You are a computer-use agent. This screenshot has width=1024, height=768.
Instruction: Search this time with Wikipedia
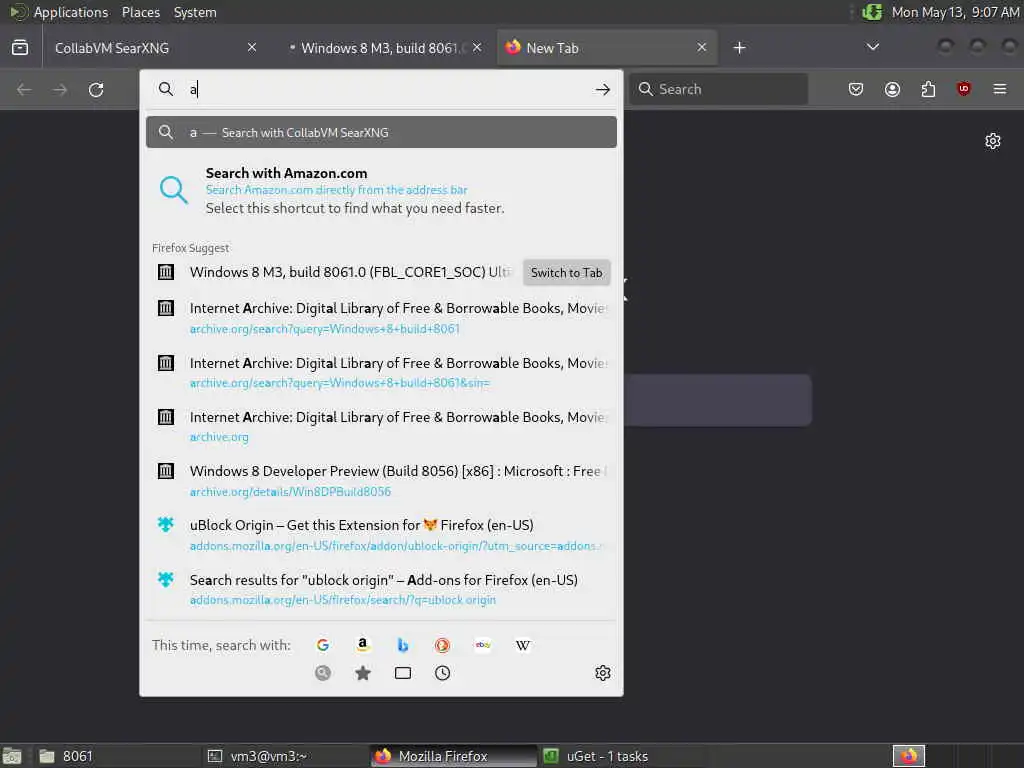point(522,645)
